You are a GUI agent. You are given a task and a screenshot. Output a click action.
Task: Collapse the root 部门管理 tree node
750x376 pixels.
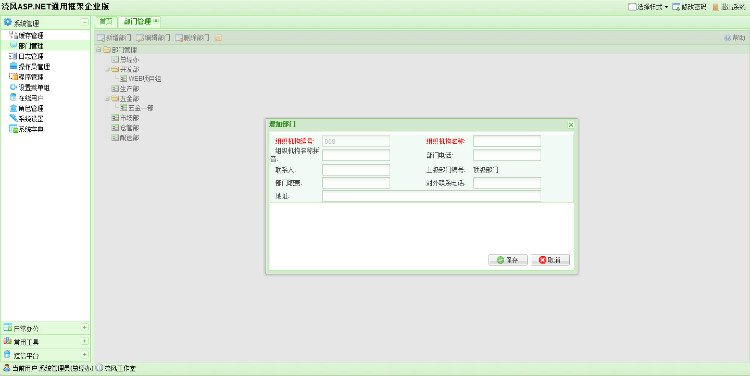(x=99, y=50)
